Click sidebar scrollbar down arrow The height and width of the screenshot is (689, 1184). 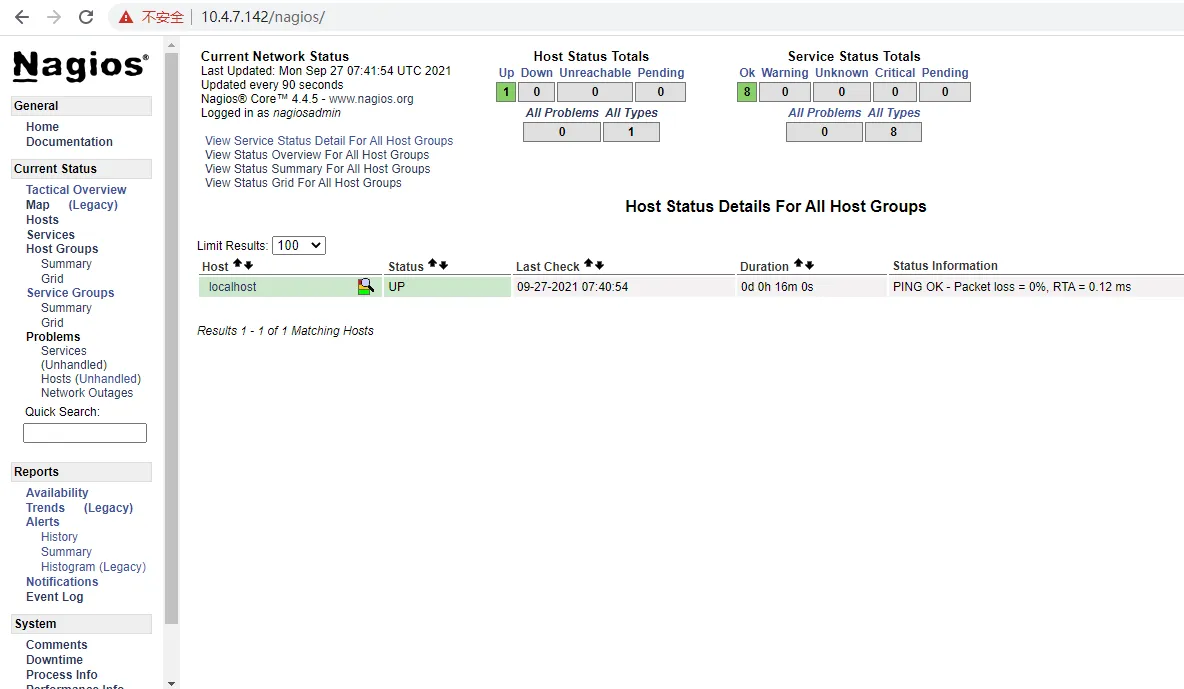[171, 683]
